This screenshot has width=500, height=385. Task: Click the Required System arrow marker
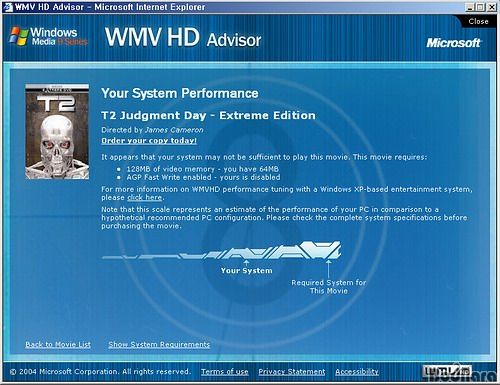(328, 269)
